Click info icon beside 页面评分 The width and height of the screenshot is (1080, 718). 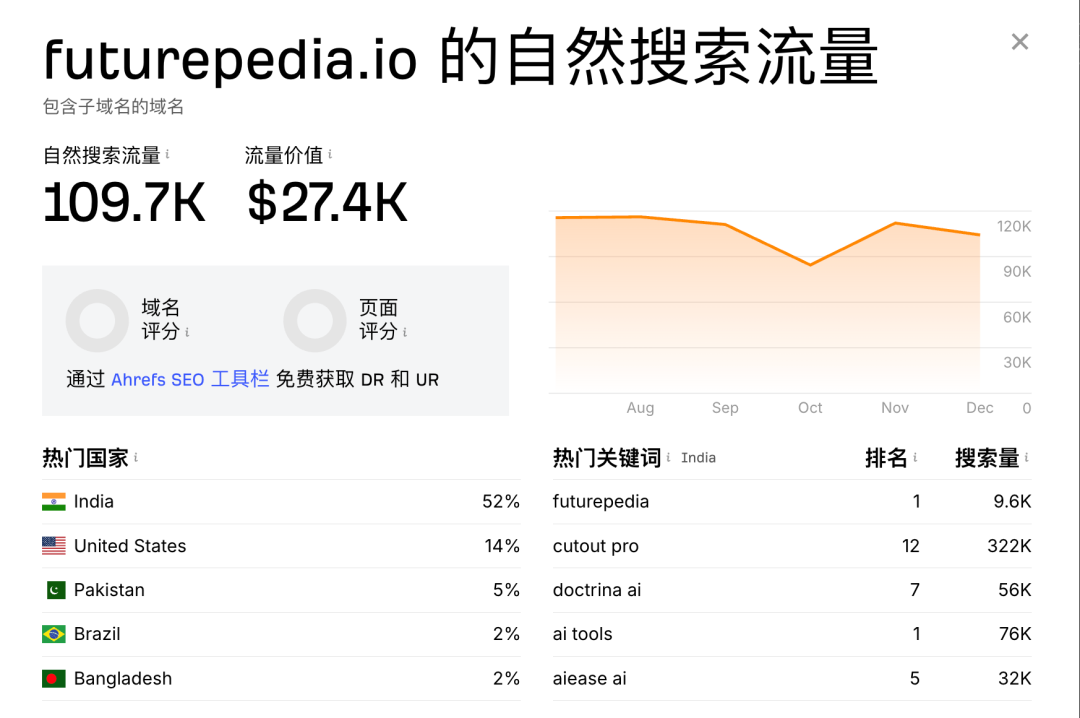[405, 332]
